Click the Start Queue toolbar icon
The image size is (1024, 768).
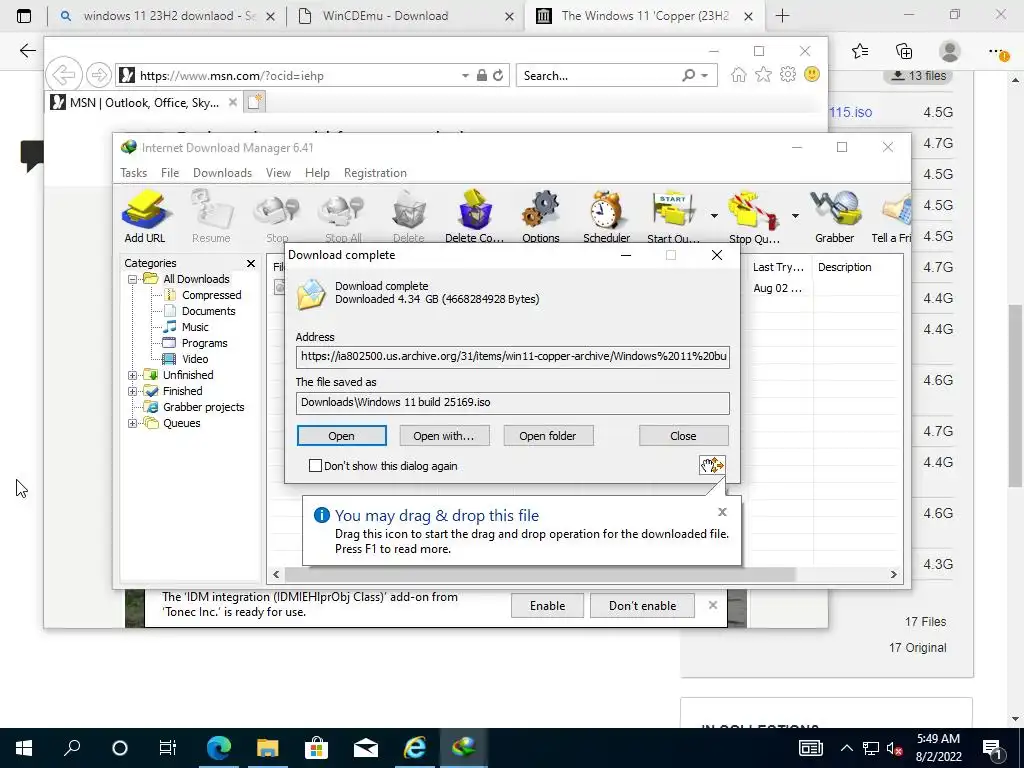[x=673, y=217]
